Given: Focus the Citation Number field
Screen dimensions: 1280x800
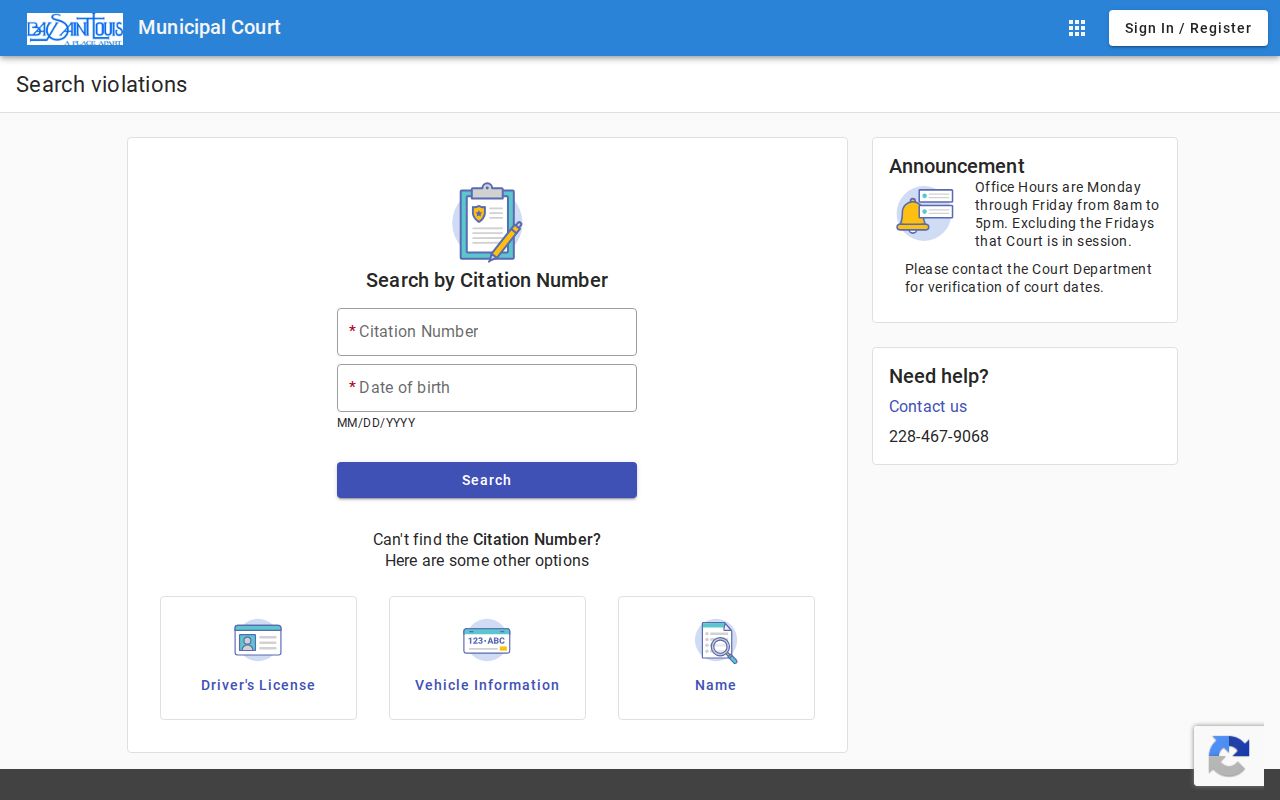Looking at the screenshot, I should 487,332.
